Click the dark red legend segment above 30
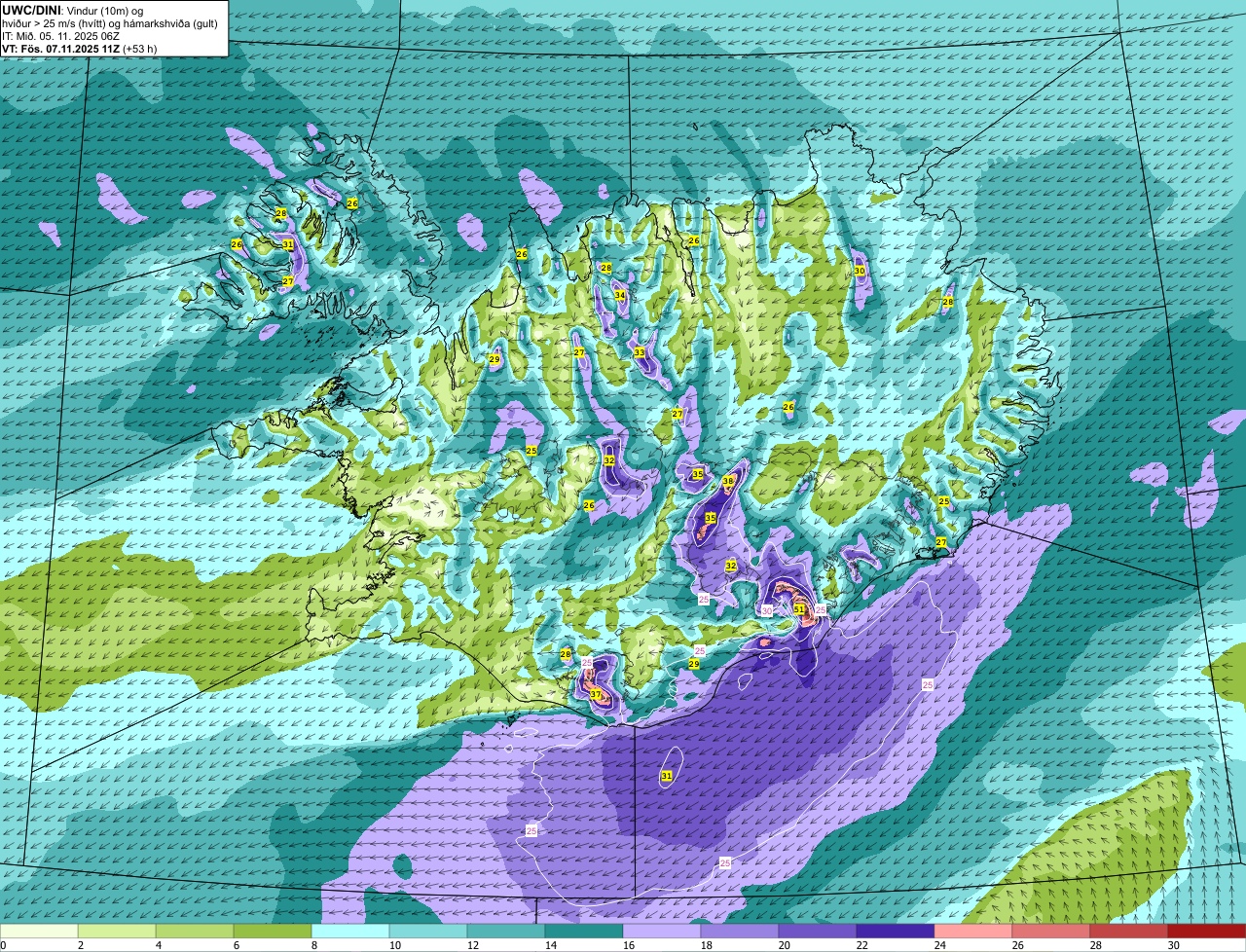 1207,932
